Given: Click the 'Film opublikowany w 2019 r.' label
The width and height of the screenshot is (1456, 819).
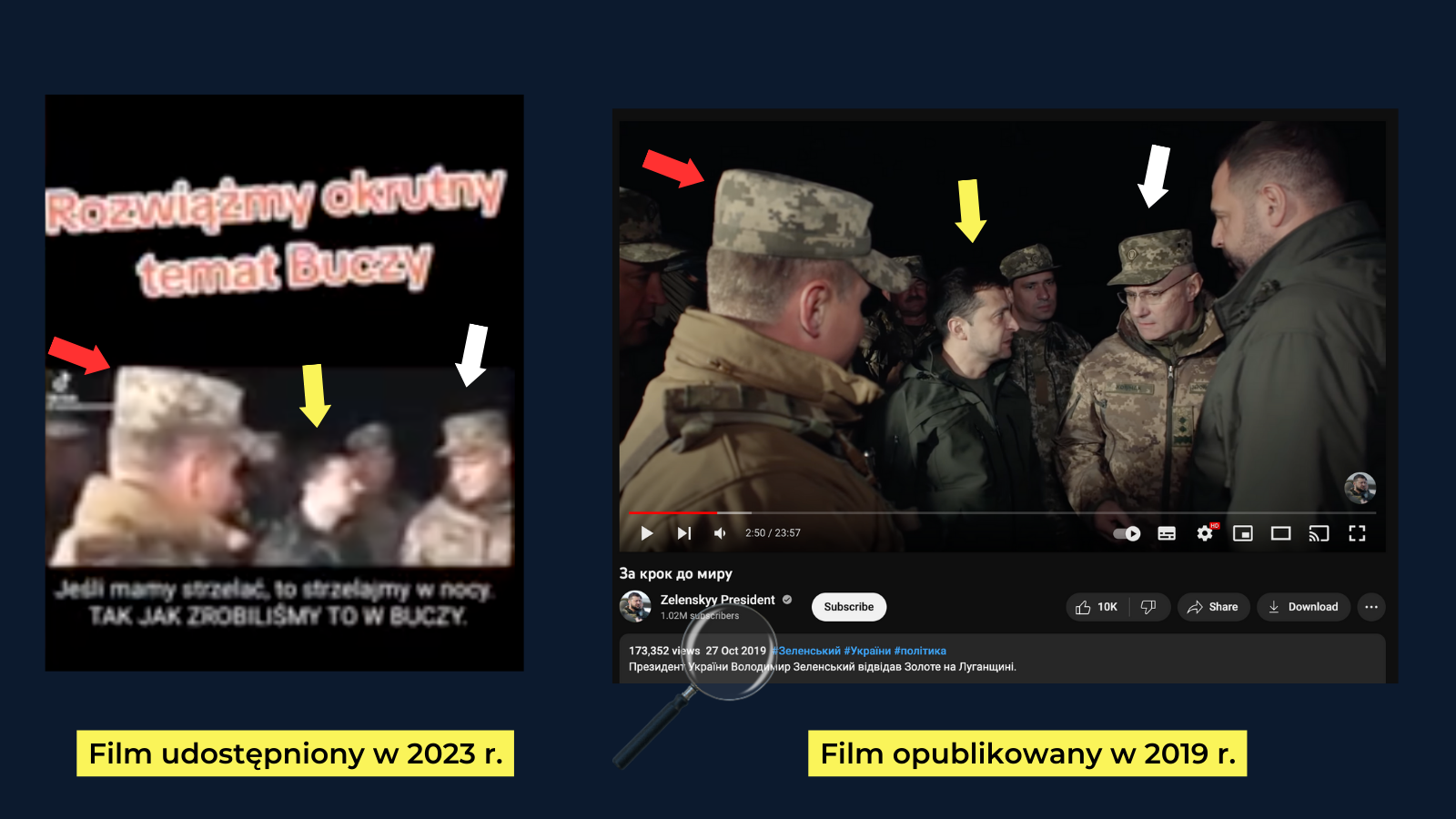Looking at the screenshot, I should 1027,753.
